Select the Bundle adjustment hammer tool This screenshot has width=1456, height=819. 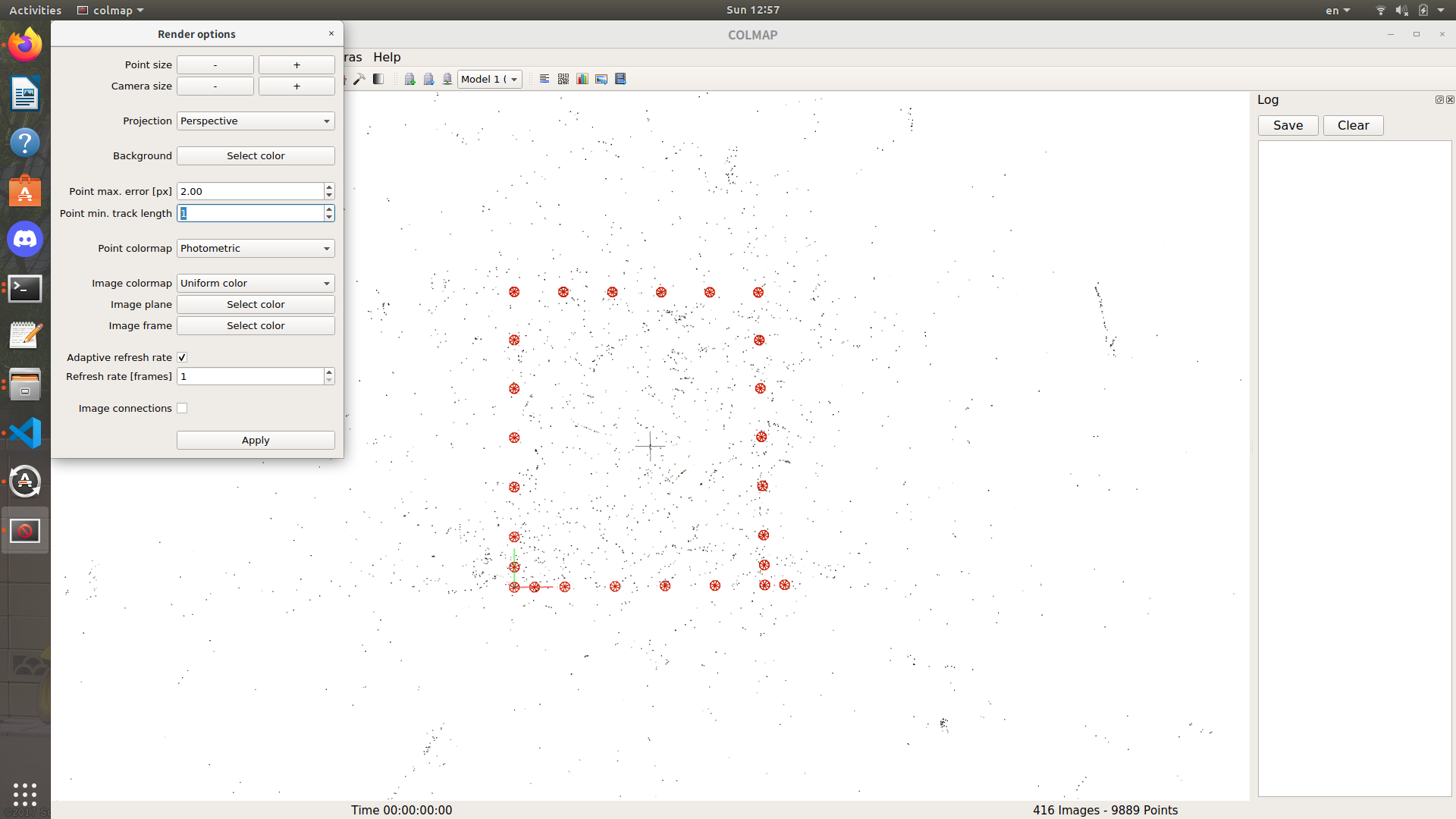(x=359, y=78)
